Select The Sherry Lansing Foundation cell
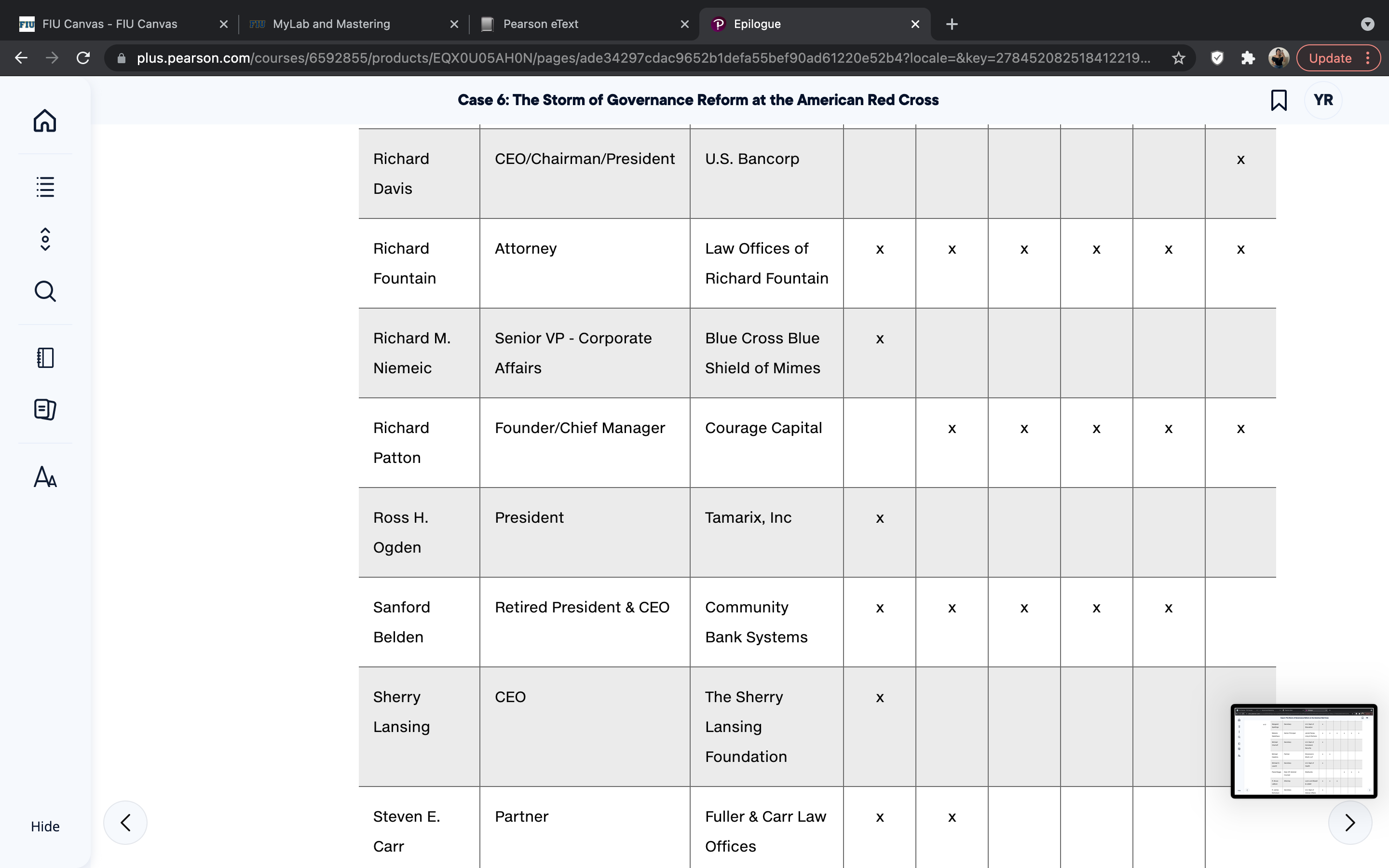Viewport: 1389px width, 868px height. (767, 727)
